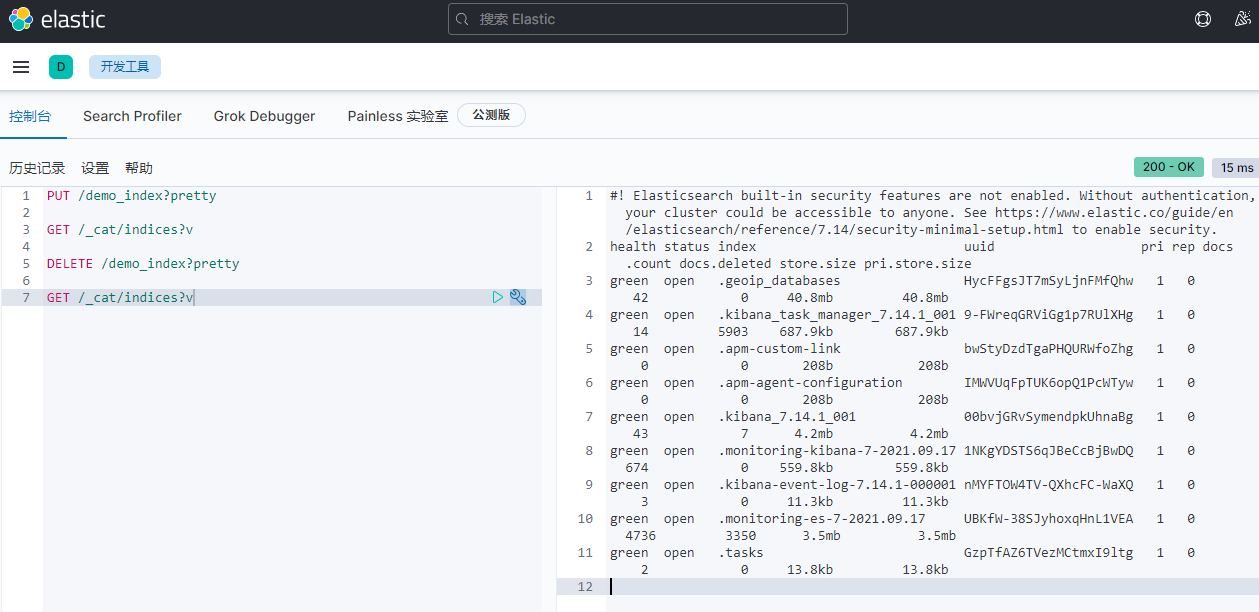Click the 开发工具 breadcrumb badge
The width and height of the screenshot is (1259, 612).
[125, 67]
